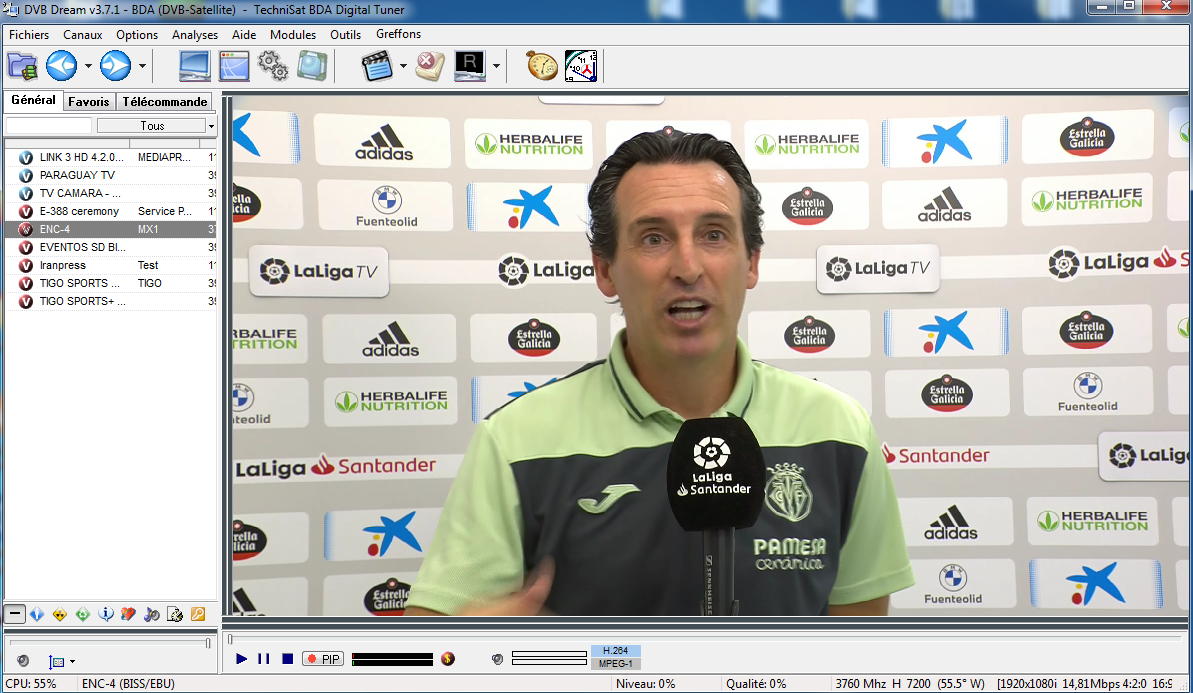Open the Analyses menu

(x=195, y=34)
